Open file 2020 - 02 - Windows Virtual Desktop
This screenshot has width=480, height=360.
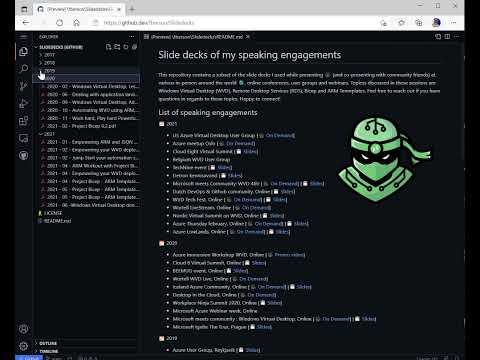coord(90,86)
